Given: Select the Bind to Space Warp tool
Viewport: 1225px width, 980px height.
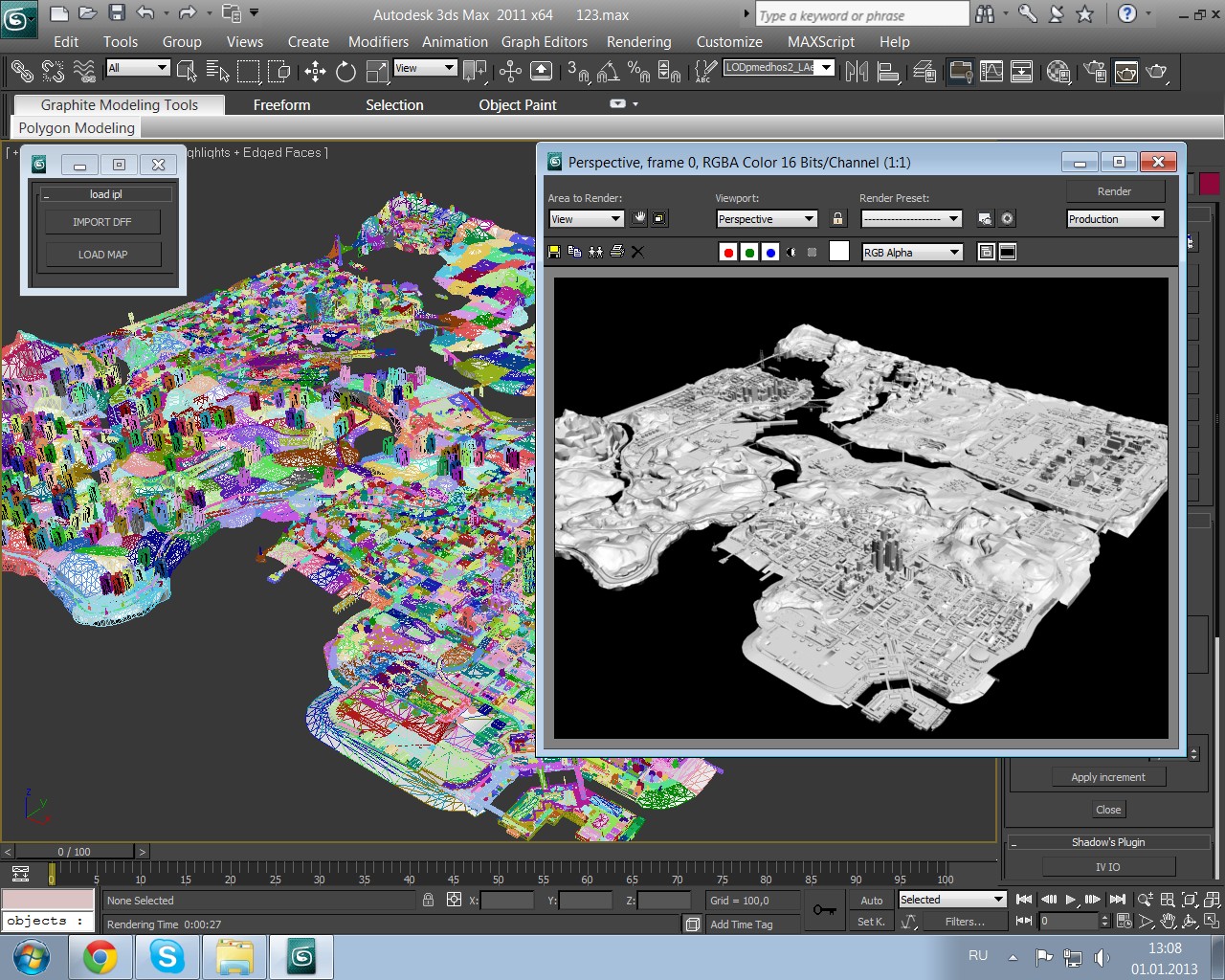Looking at the screenshot, I should 85,71.
